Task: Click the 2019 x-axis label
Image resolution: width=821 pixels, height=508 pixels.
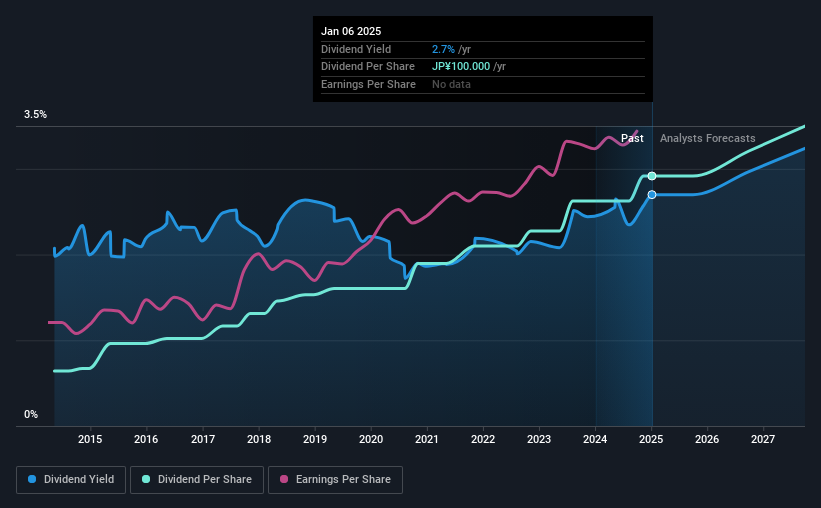Action: click(315, 439)
